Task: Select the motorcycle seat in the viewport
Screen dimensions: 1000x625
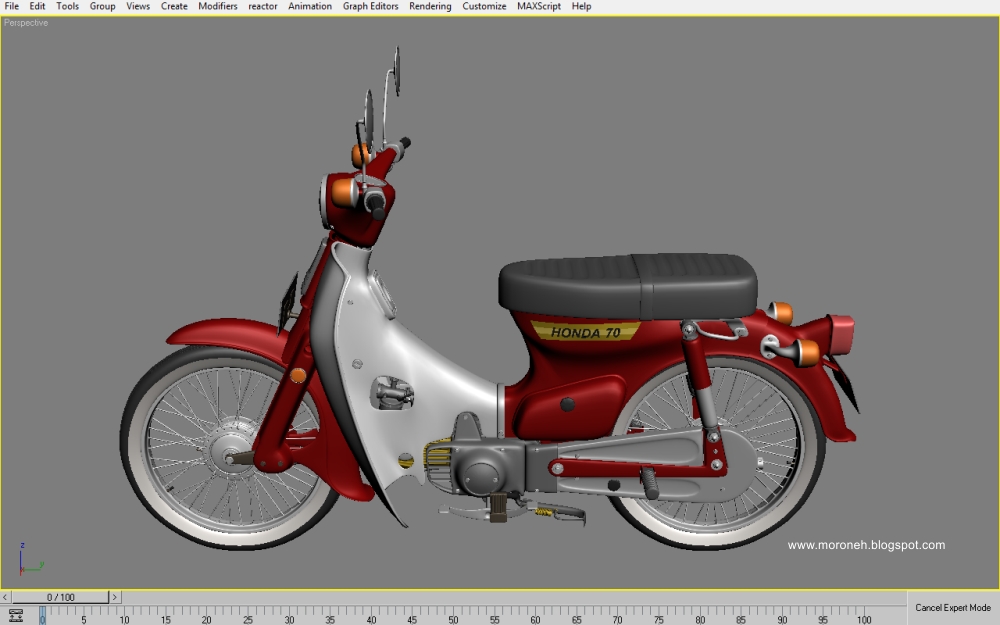Action: [x=628, y=285]
